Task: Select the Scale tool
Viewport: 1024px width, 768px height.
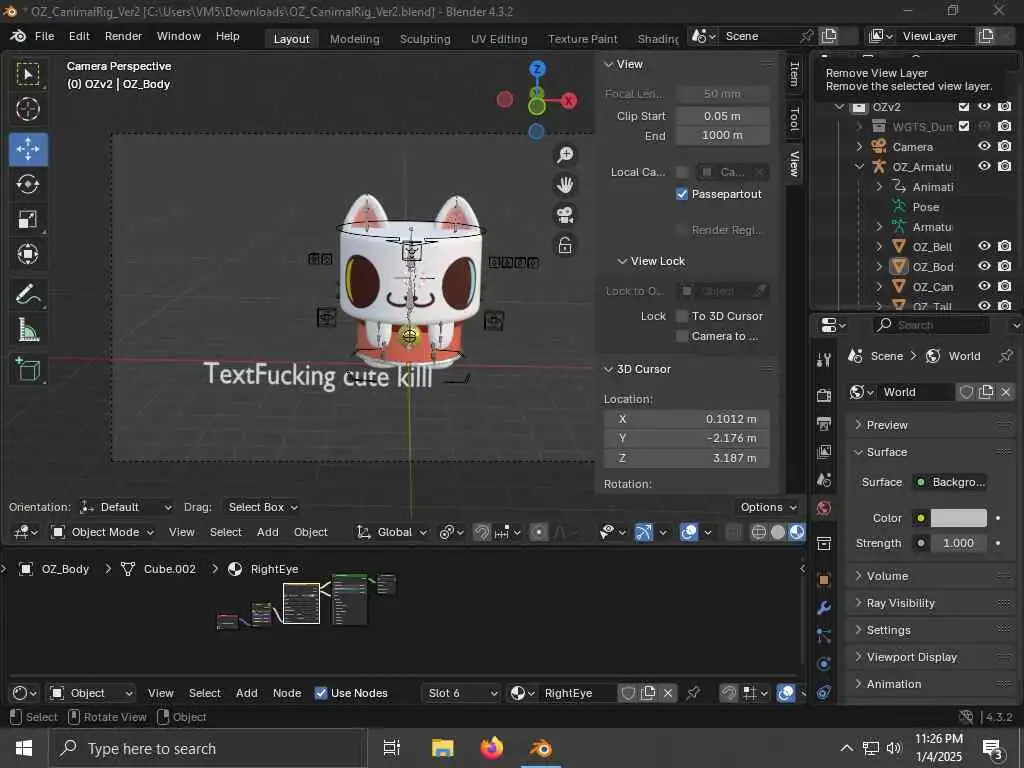Action: (x=28, y=219)
